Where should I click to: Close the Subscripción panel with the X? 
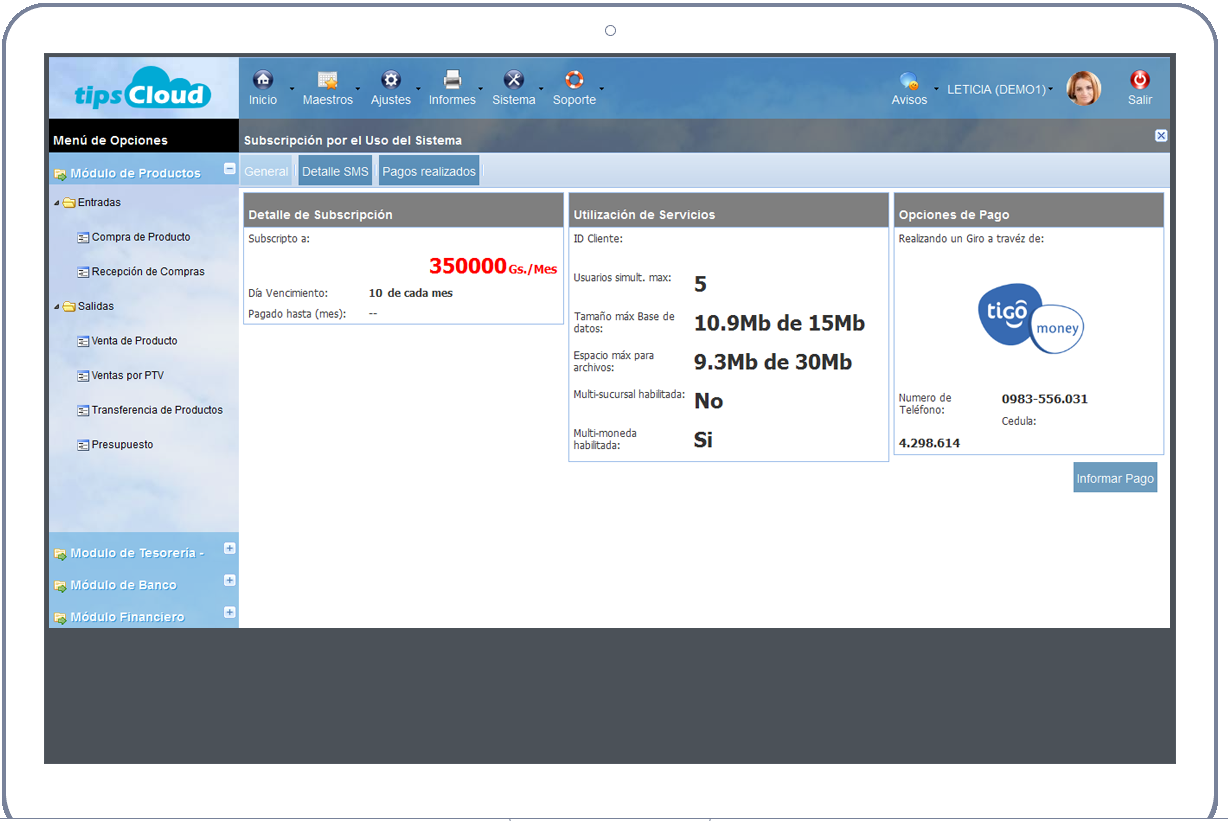tap(1160, 136)
